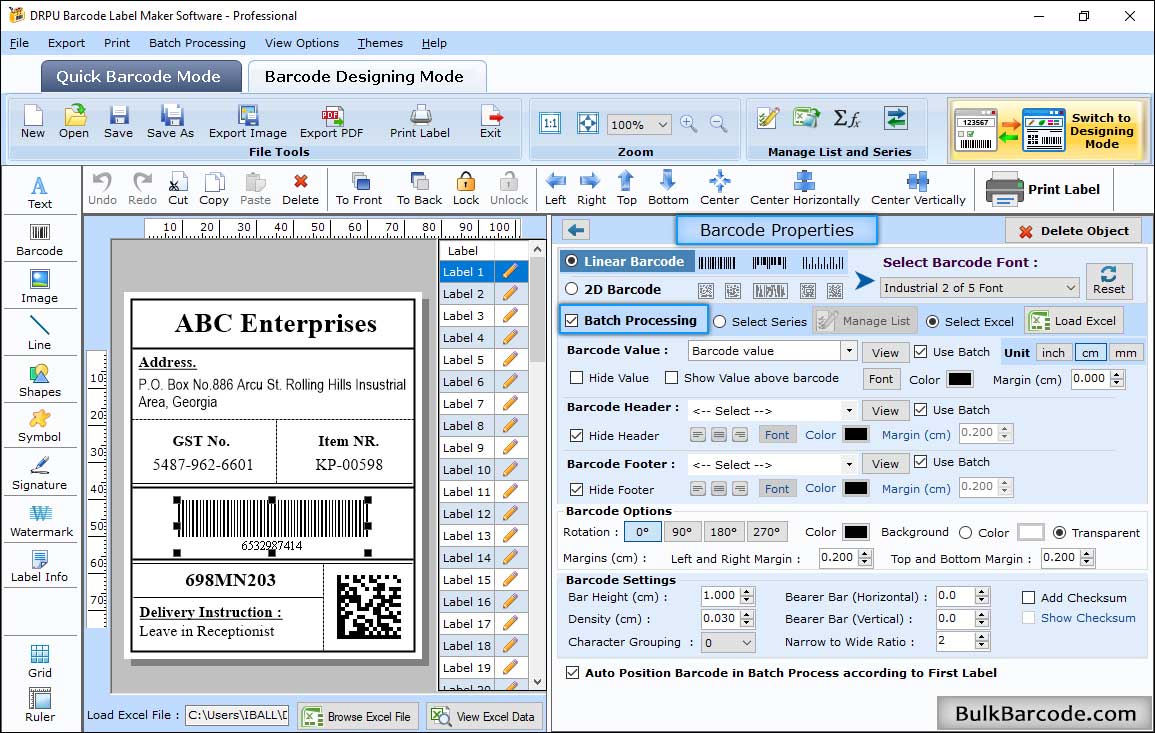The height and width of the screenshot is (733, 1155).
Task: Set rotation to 90° button
Action: point(682,532)
